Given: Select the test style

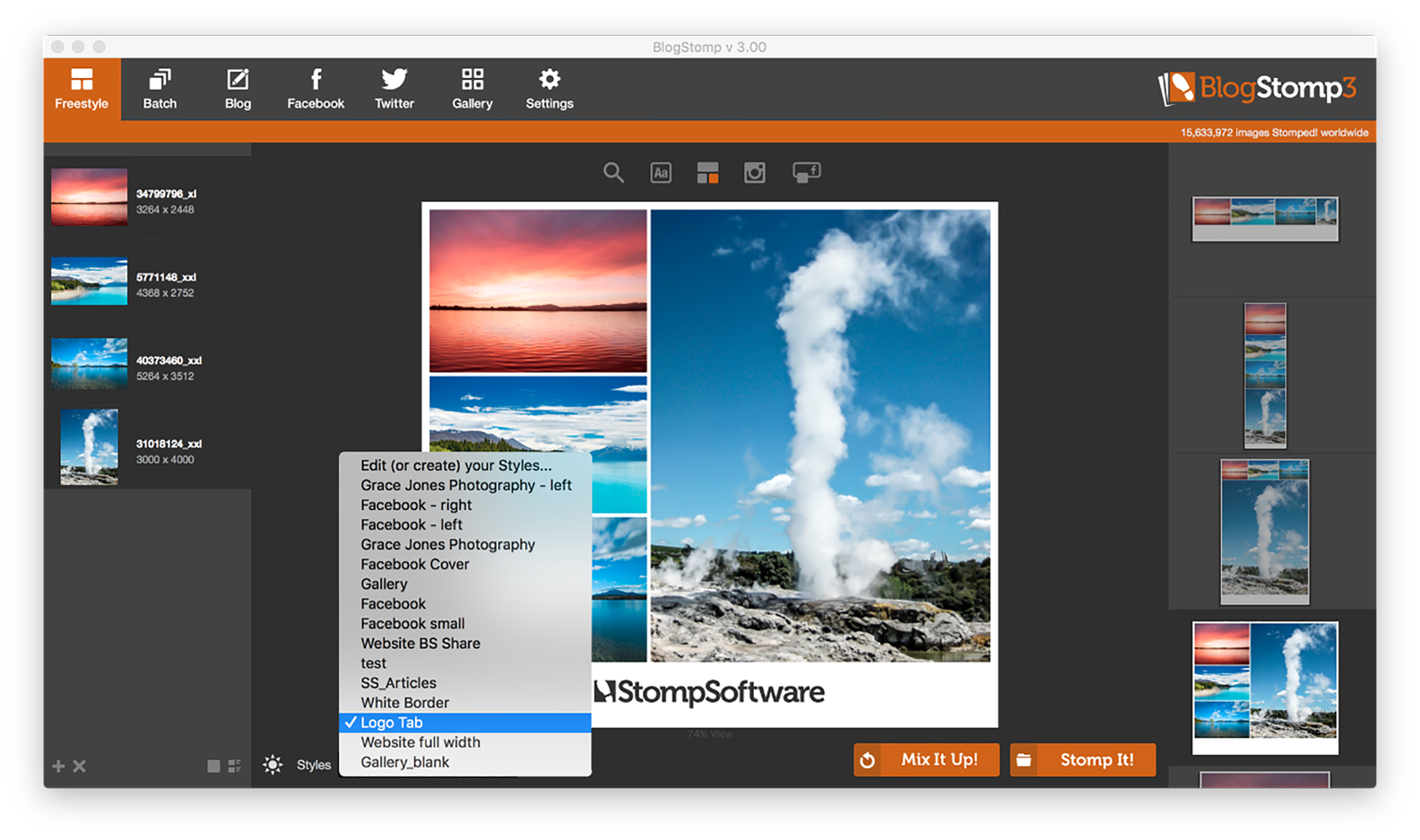Looking at the screenshot, I should pyautogui.click(x=465, y=662).
